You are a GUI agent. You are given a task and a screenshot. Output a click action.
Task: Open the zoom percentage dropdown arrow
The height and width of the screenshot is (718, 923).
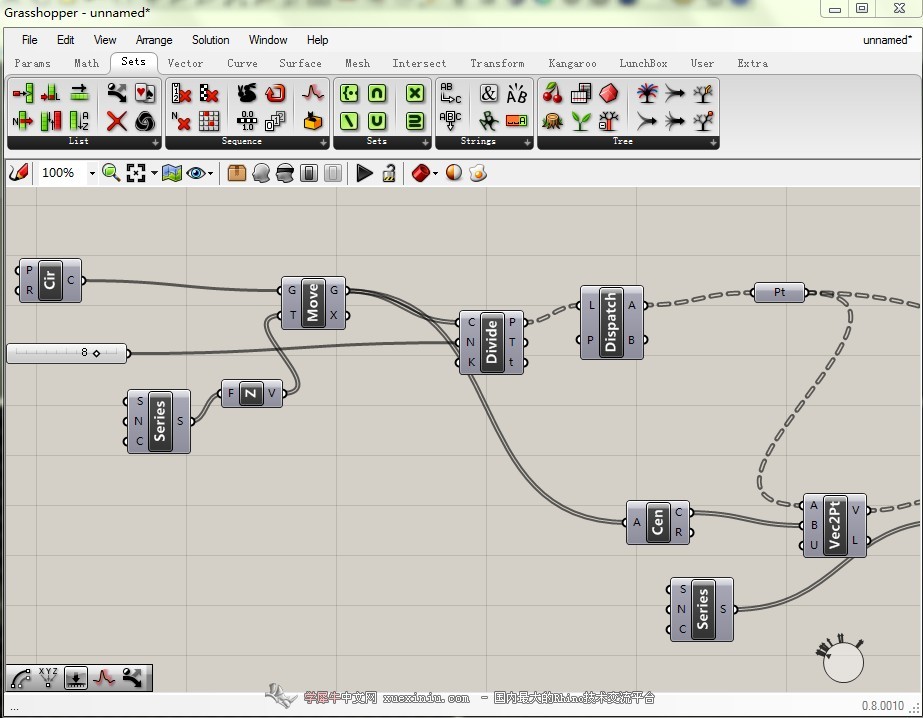point(92,174)
